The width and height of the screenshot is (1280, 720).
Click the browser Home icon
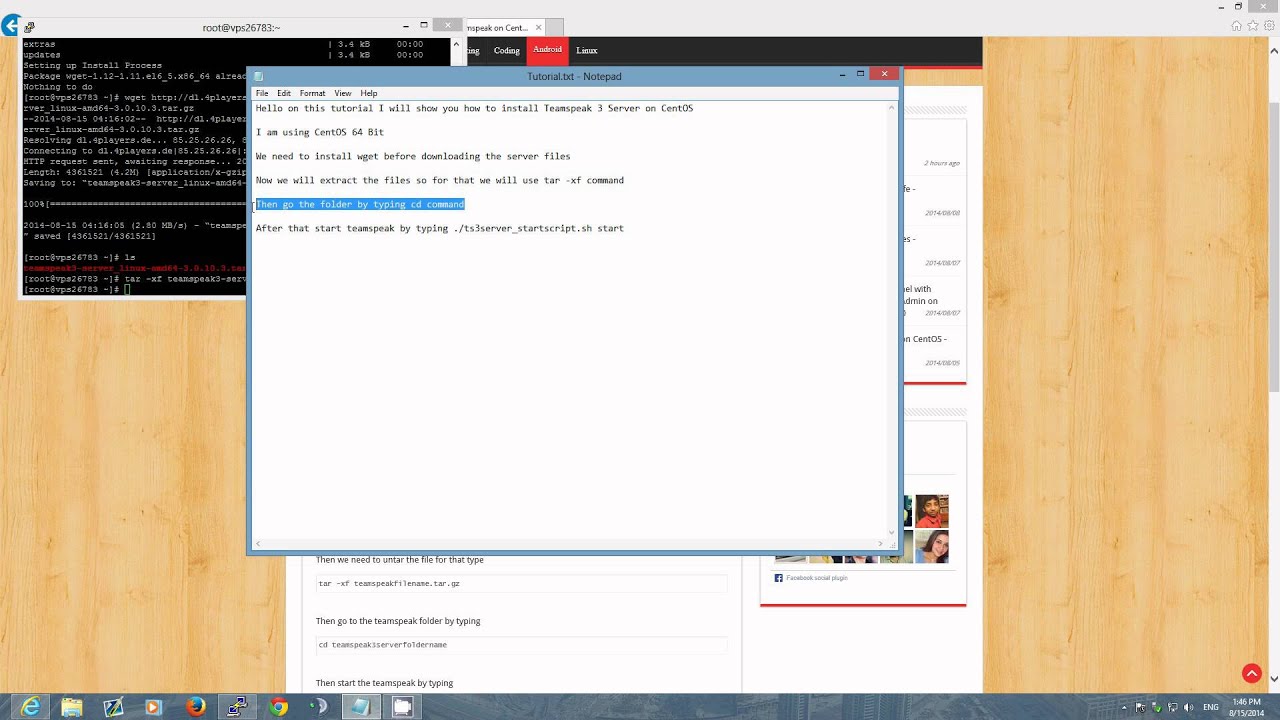point(1237,26)
